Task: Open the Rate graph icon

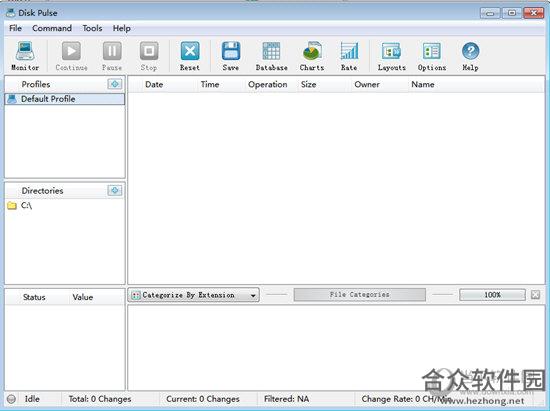Action: [x=349, y=56]
